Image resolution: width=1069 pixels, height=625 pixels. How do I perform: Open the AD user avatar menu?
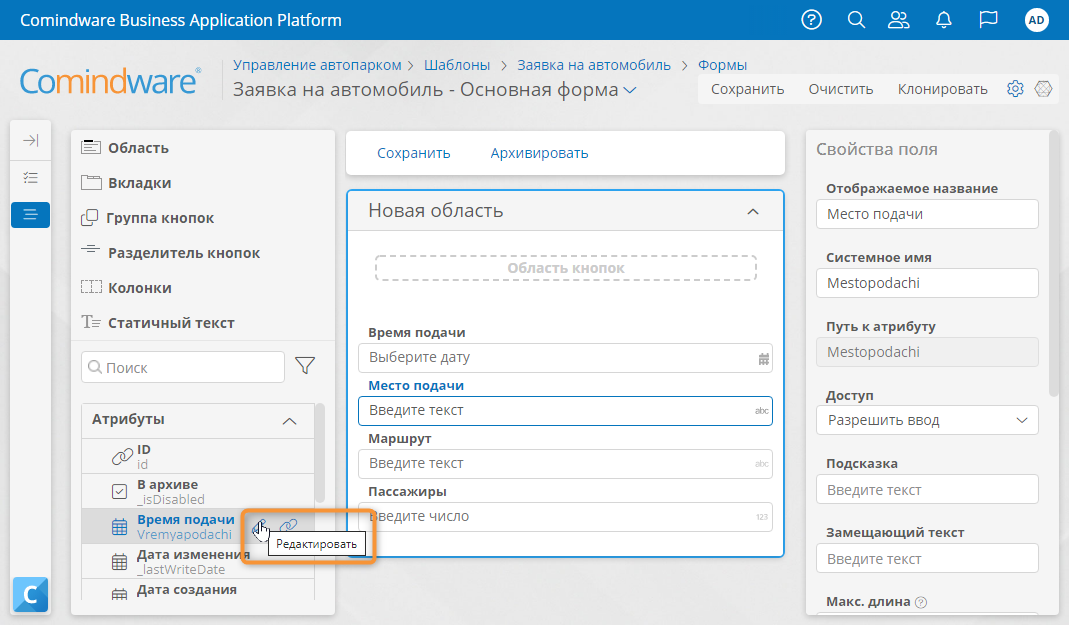click(x=1036, y=20)
